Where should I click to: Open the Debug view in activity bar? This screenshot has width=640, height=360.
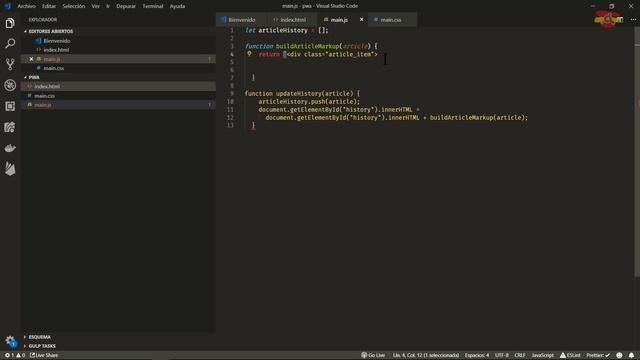click(x=10, y=85)
